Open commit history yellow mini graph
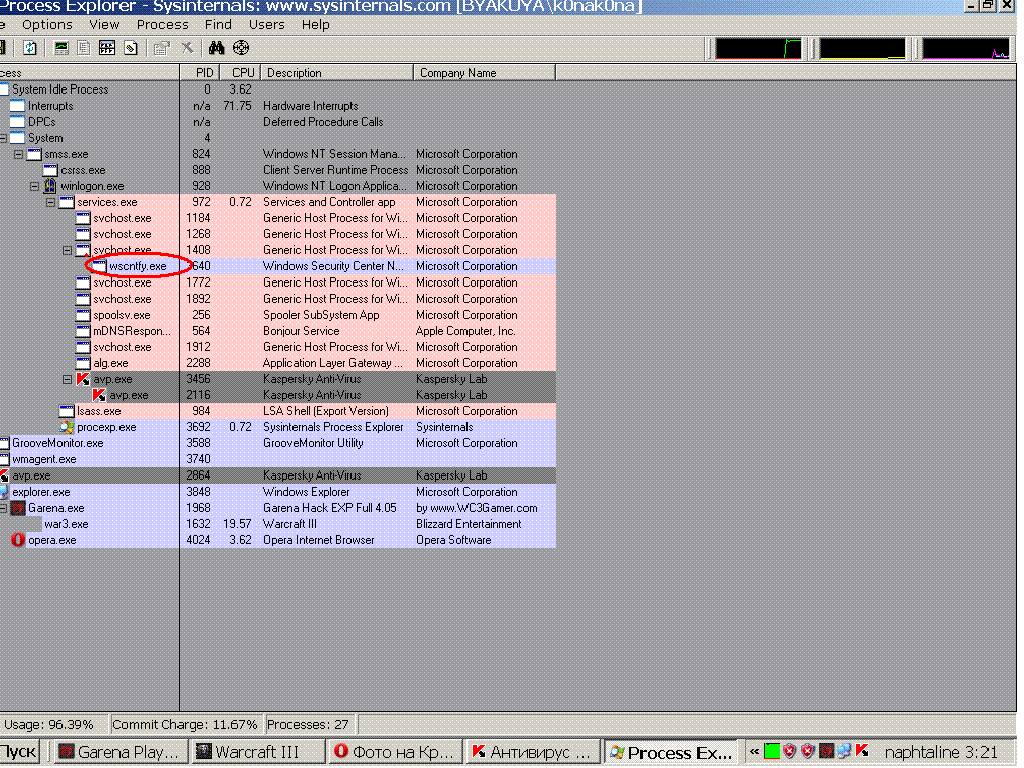 click(862, 49)
